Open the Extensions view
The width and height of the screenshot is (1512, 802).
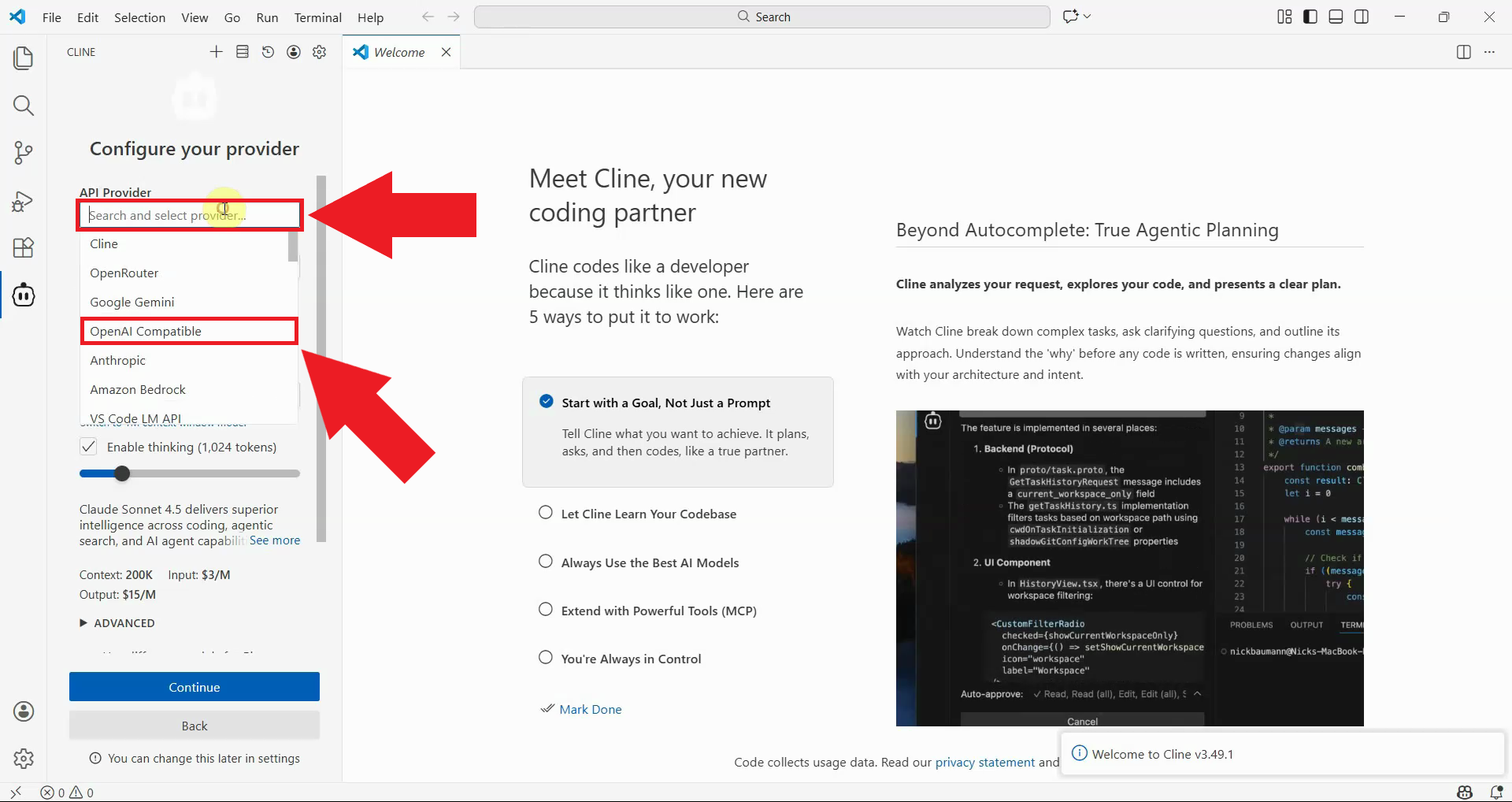click(24, 248)
